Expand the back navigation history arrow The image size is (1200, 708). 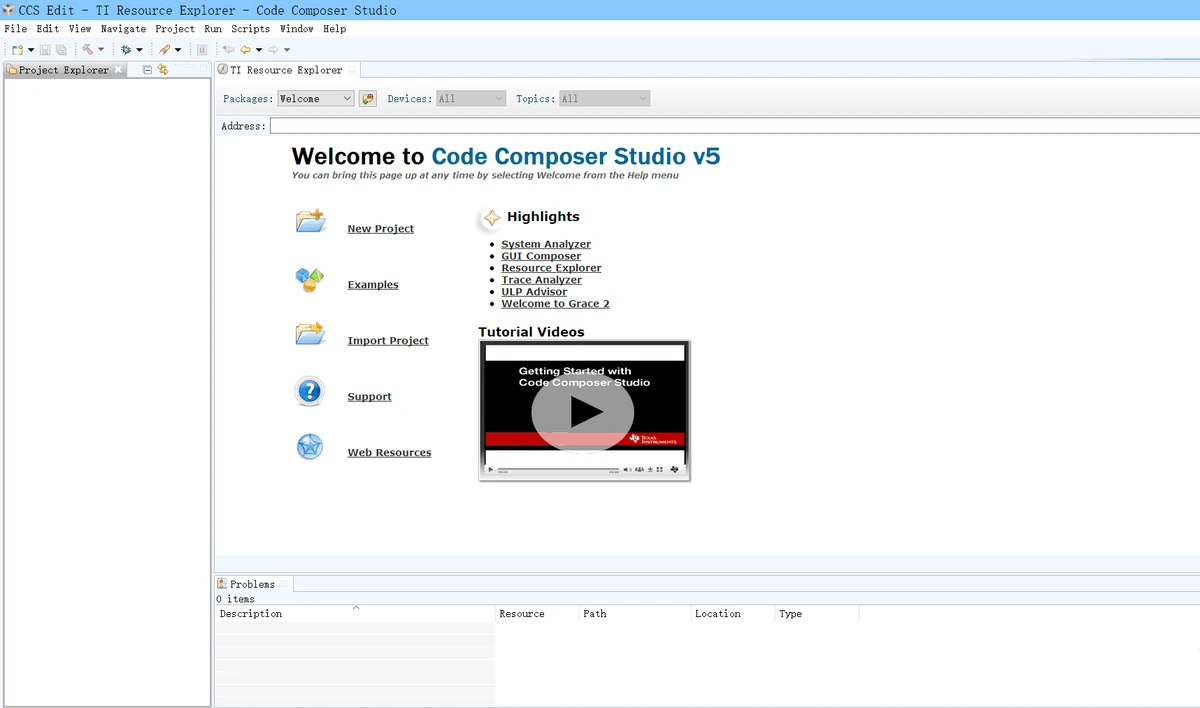point(259,50)
